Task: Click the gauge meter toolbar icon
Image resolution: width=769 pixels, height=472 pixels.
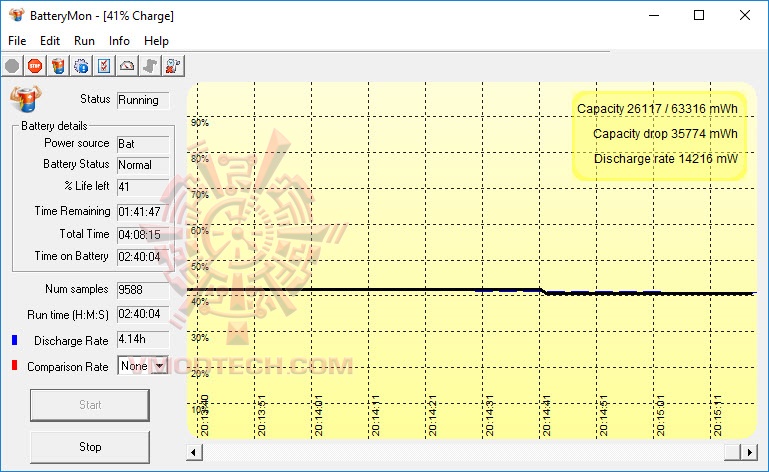Action: tap(127, 66)
